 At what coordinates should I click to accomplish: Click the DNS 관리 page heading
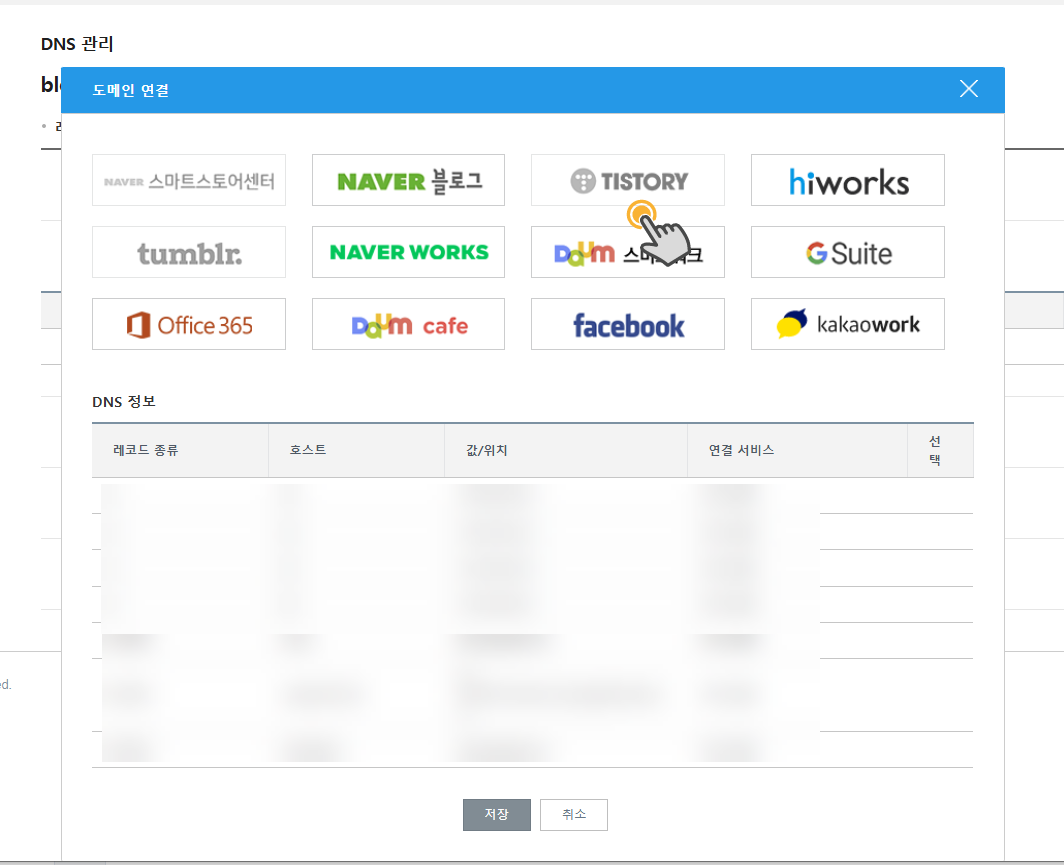coord(77,44)
